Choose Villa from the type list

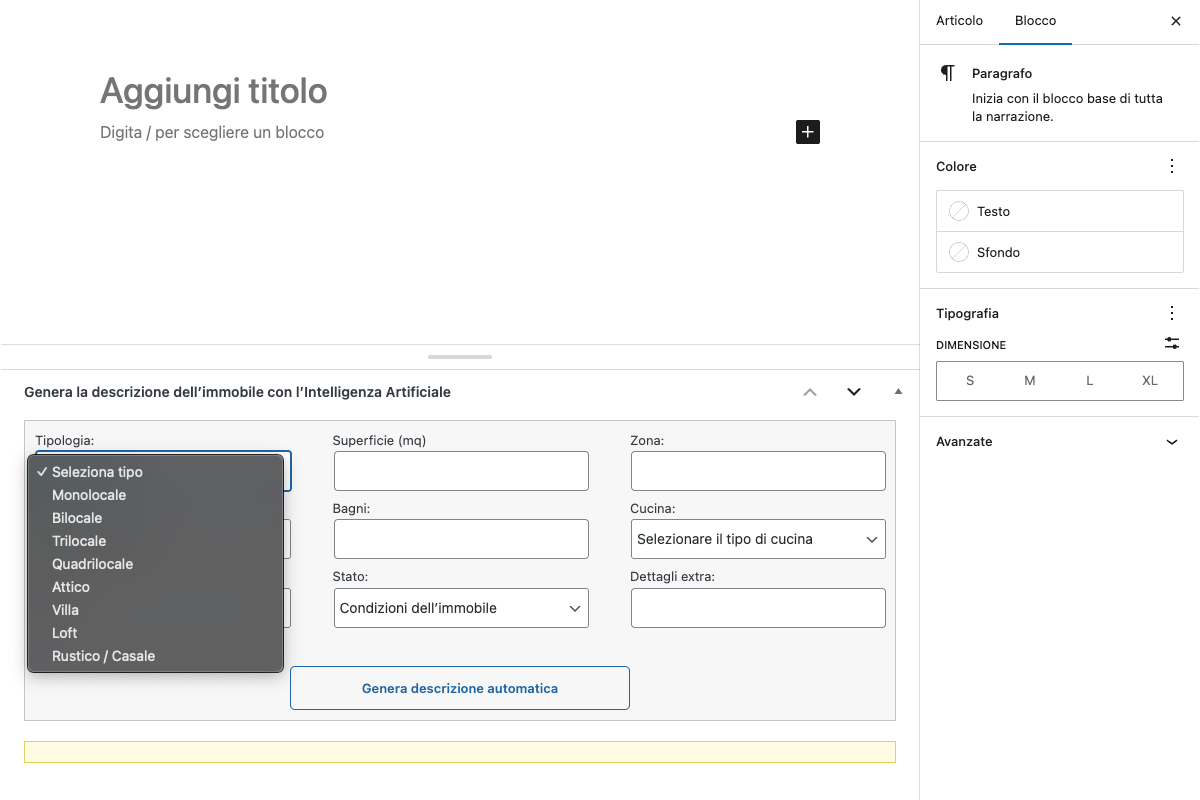(x=155, y=610)
